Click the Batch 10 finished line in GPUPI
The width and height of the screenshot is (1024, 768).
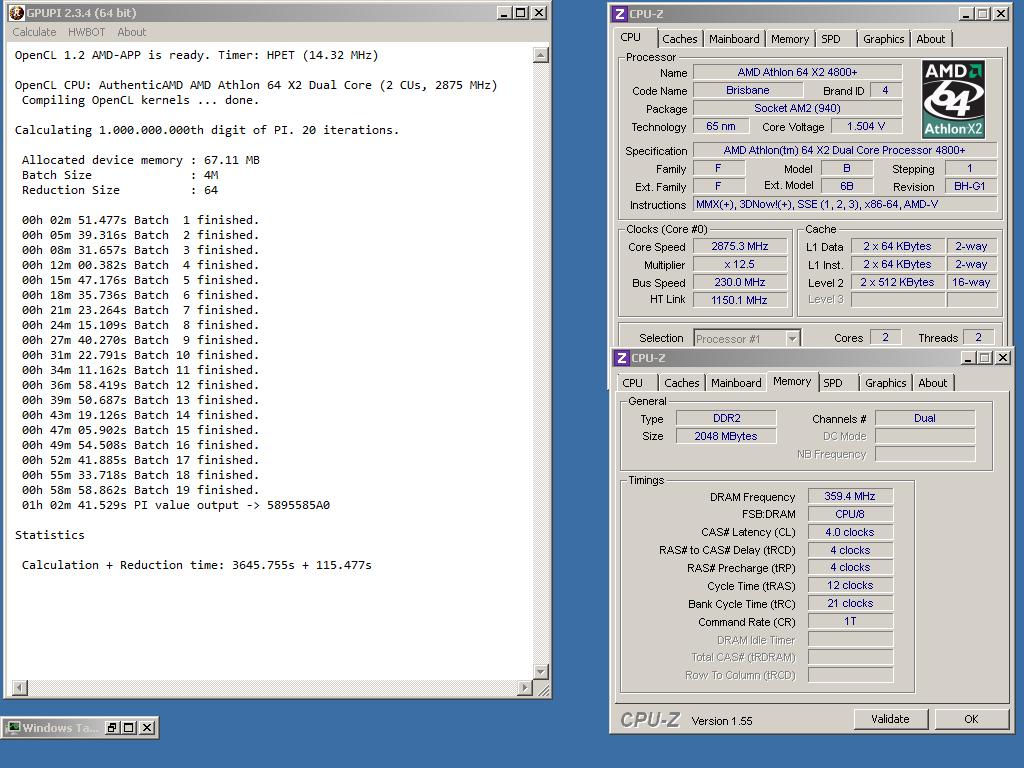click(140, 355)
